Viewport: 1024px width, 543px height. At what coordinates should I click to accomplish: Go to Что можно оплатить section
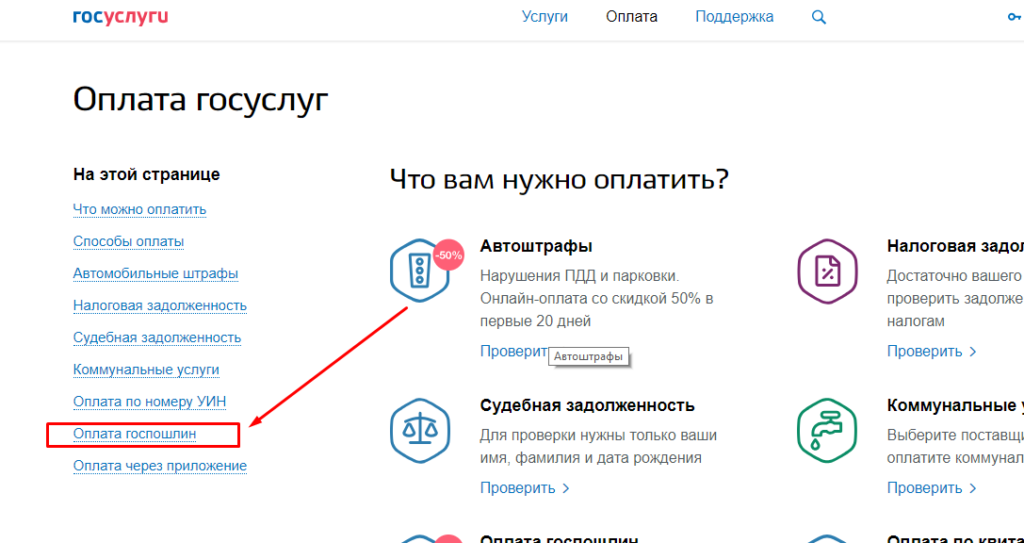pos(139,210)
